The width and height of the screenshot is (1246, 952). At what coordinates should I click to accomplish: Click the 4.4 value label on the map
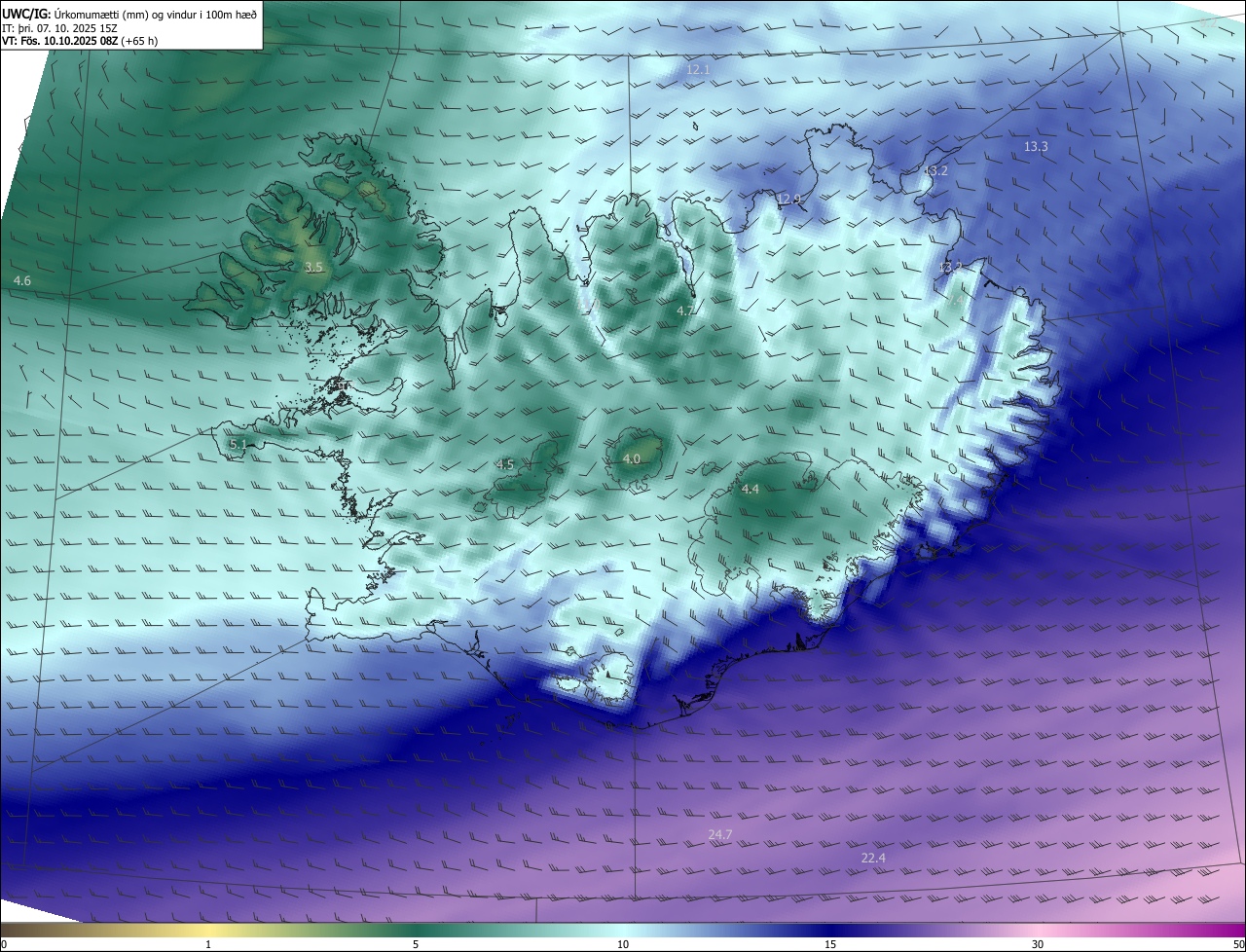tap(750, 490)
